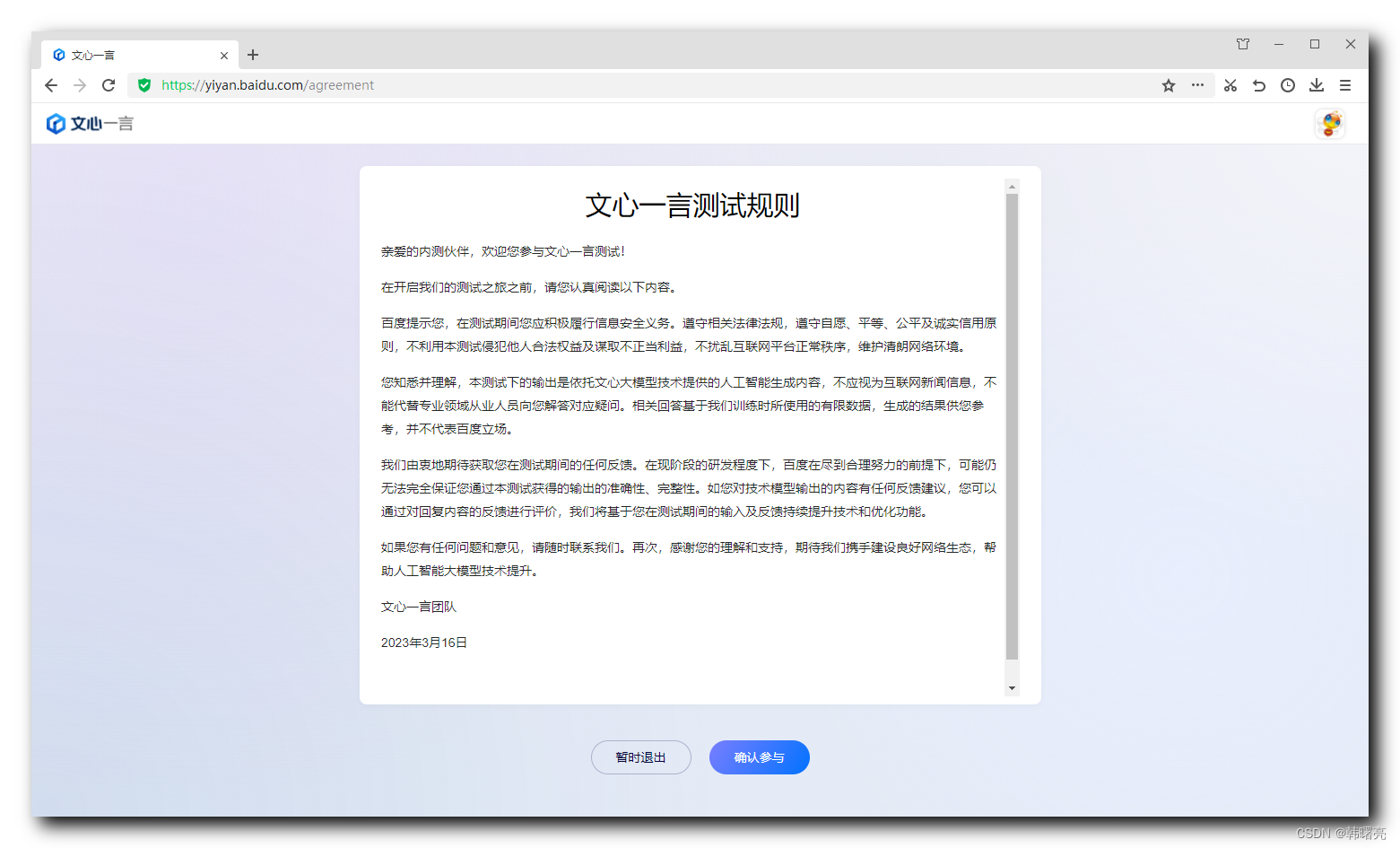Open browsing history clock icon
The height and width of the screenshot is (848, 1400).
pyautogui.click(x=1288, y=85)
